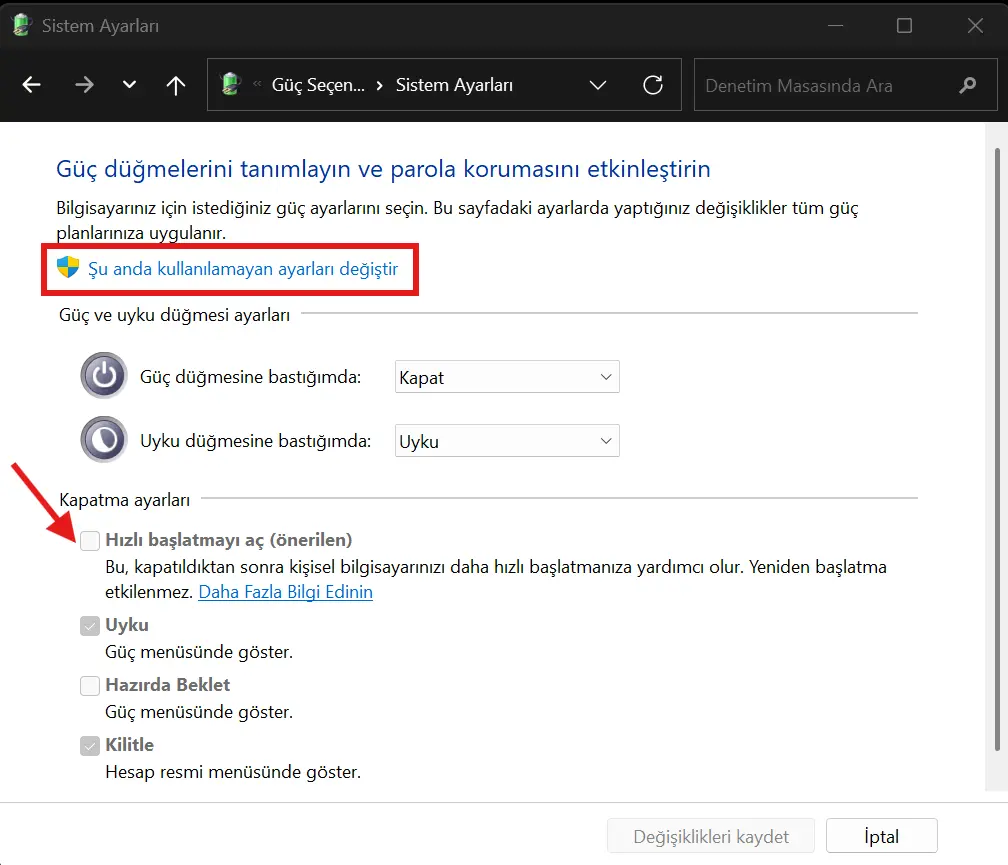Image resolution: width=1008 pixels, height=865 pixels.
Task: Open address bar history dropdown
Action: pos(598,85)
